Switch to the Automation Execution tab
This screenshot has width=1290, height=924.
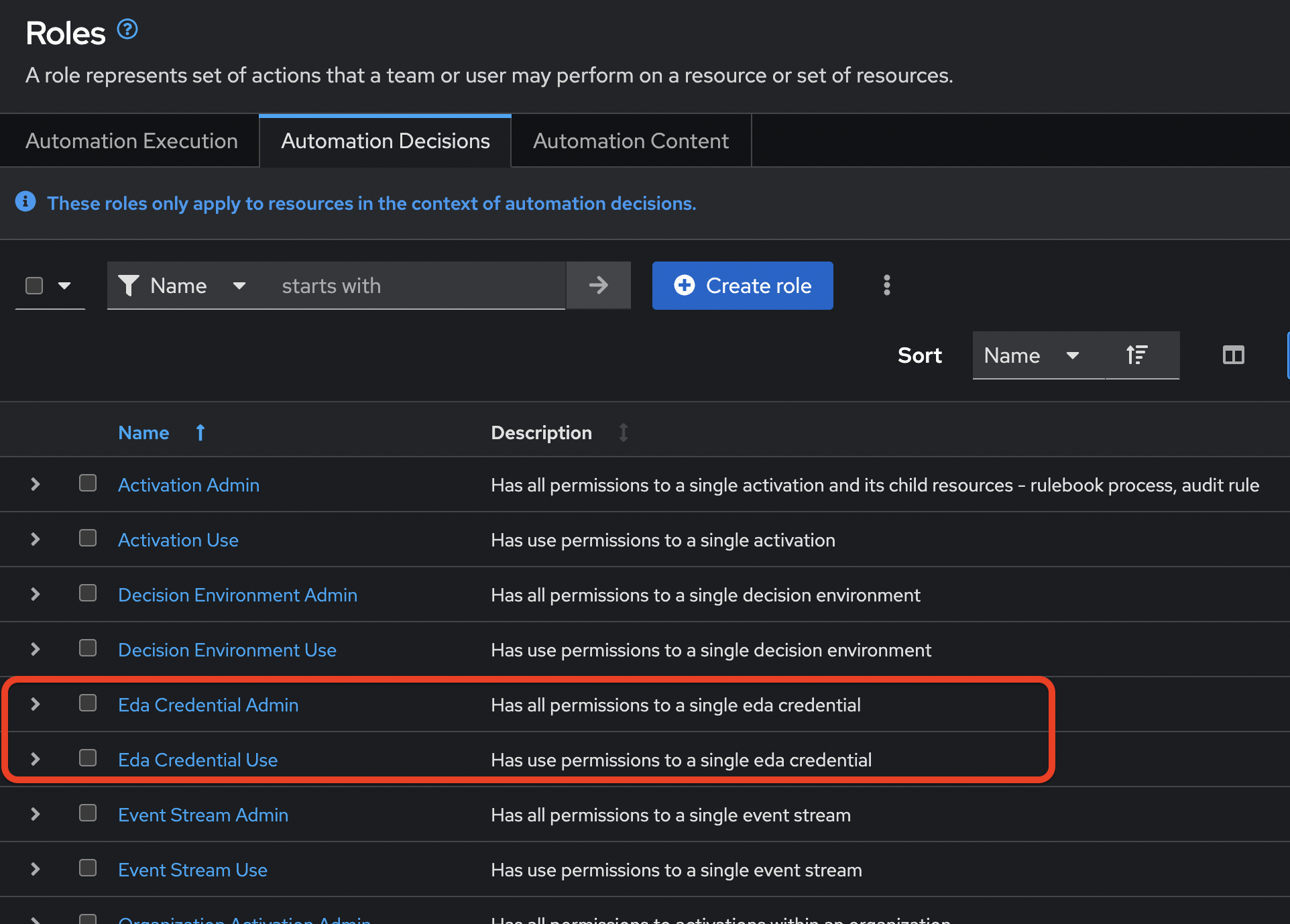point(131,141)
